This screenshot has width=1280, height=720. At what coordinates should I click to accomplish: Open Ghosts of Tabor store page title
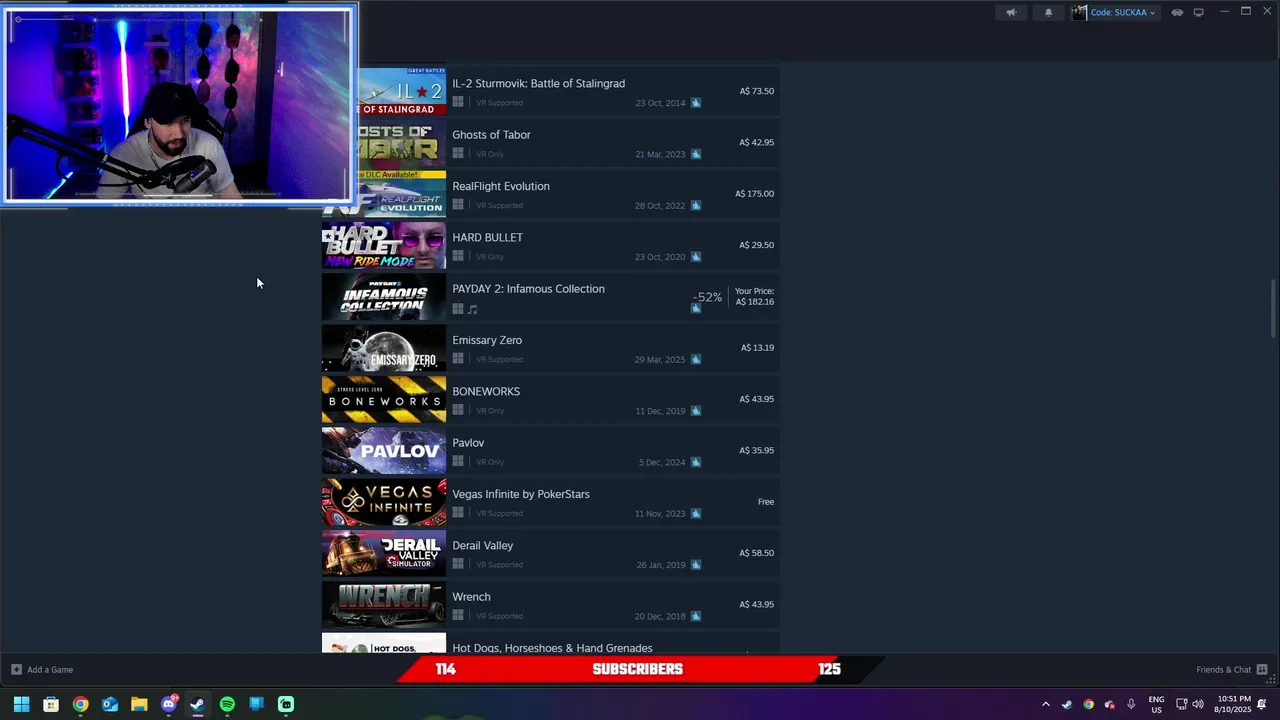[491, 134]
